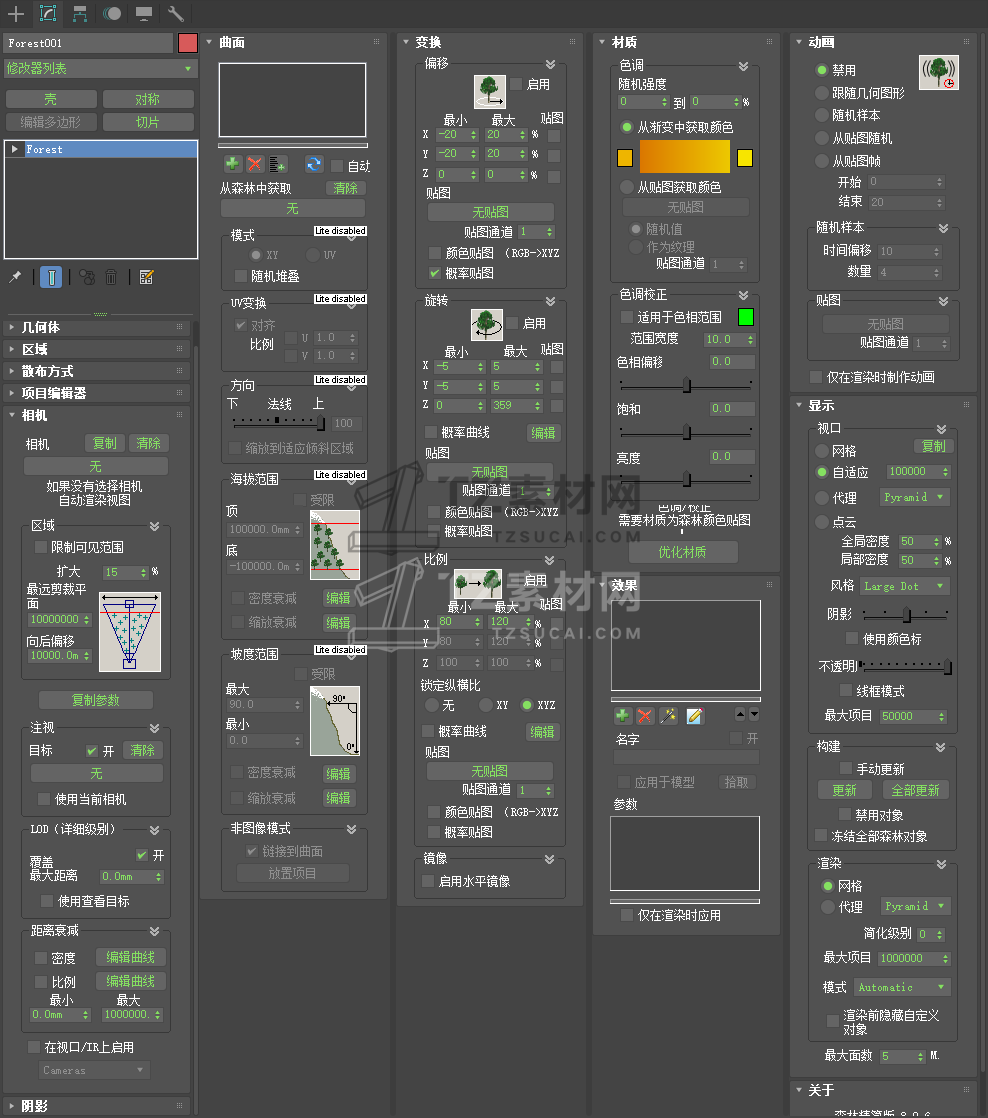Click the animated tree icon in 动画
This screenshot has width=988, height=1118.
939,73
